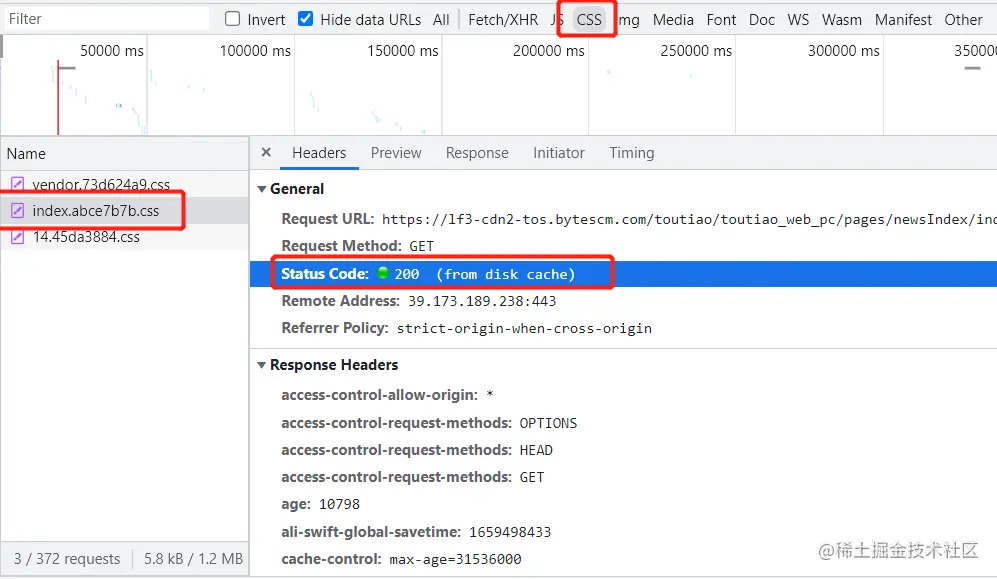This screenshot has height=579, width=997.
Task: Collapse the General section
Action: click(x=262, y=189)
